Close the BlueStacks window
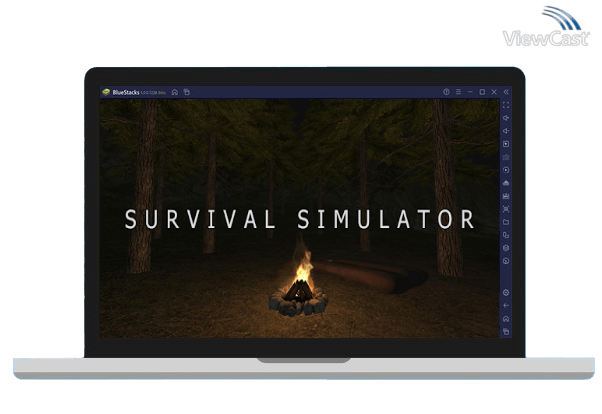 pyautogui.click(x=494, y=92)
